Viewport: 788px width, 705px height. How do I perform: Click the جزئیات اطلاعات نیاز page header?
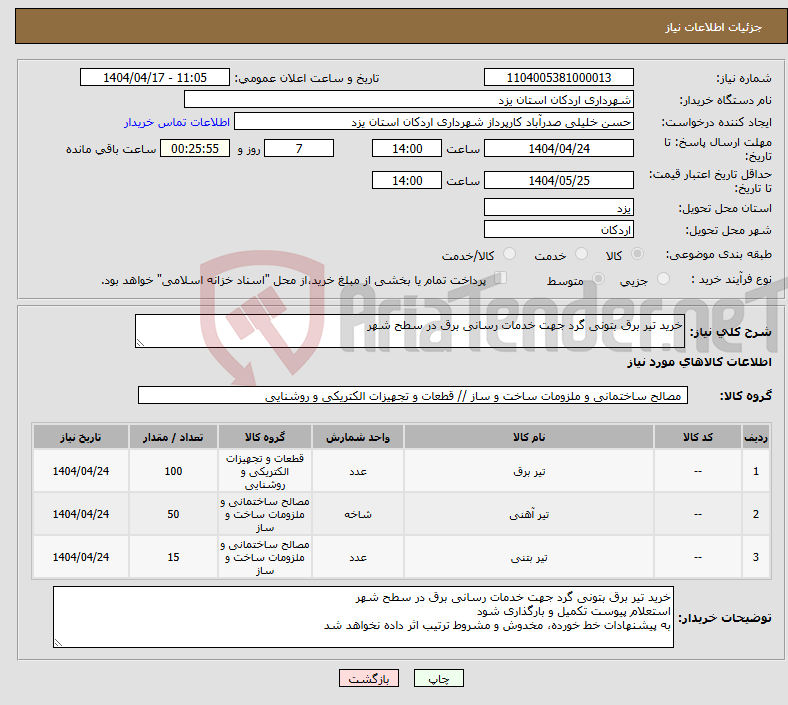point(713,27)
